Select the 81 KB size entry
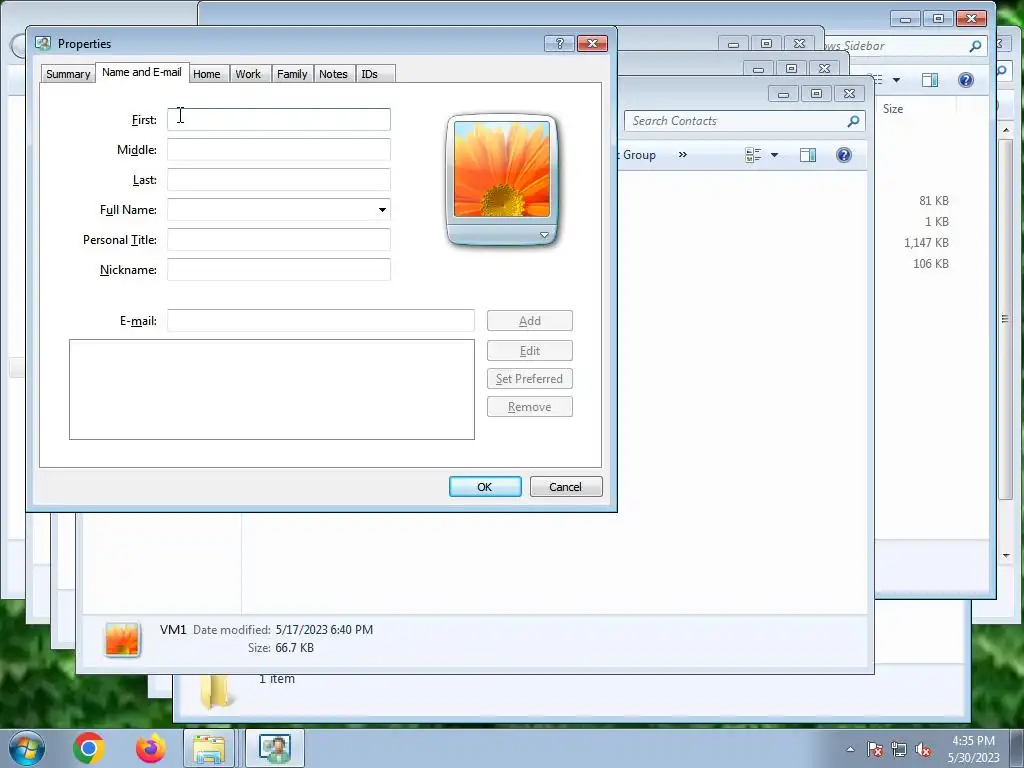Image resolution: width=1024 pixels, height=768 pixels. (x=933, y=200)
